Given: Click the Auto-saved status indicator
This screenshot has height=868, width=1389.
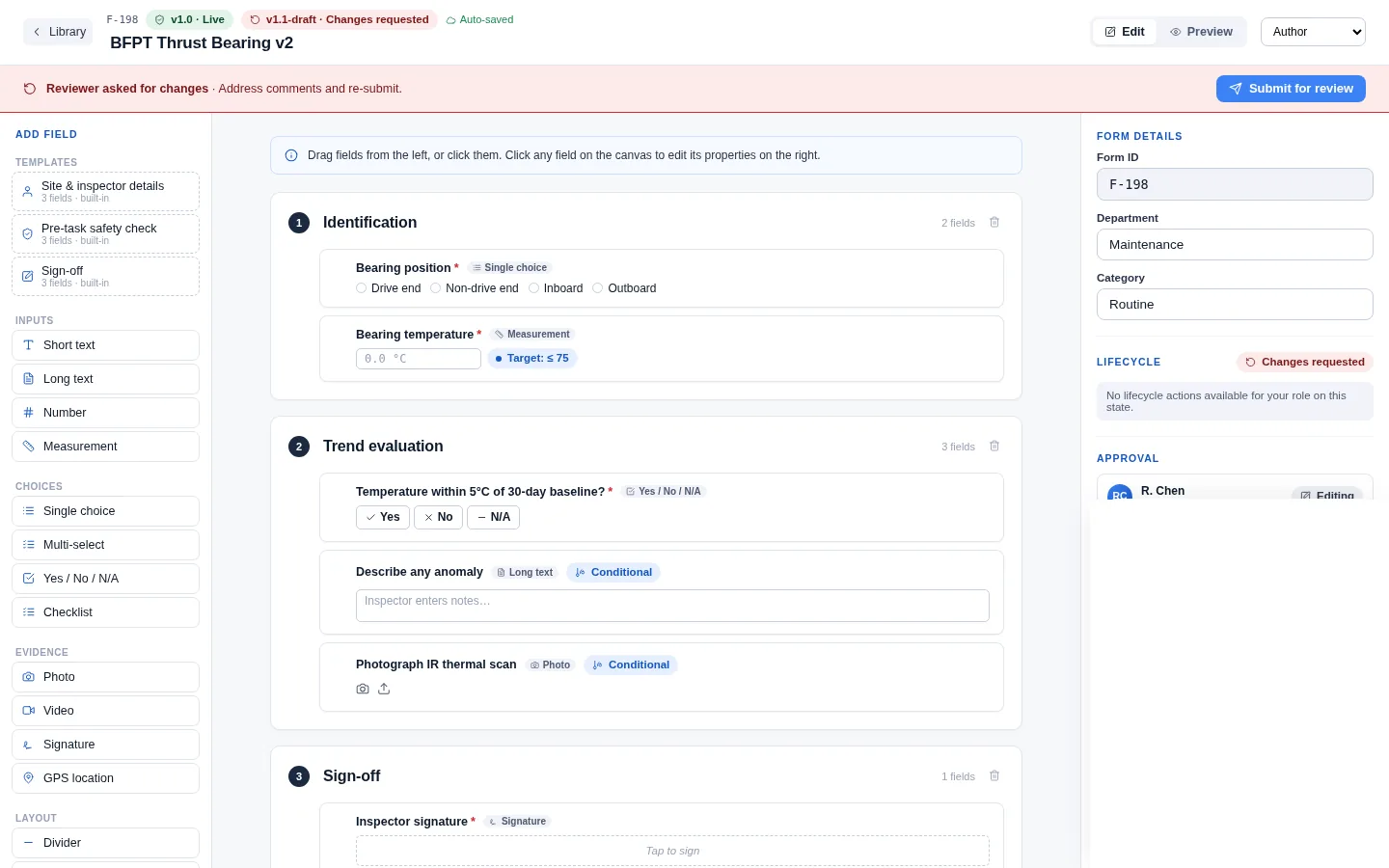Looking at the screenshot, I should coord(479,19).
